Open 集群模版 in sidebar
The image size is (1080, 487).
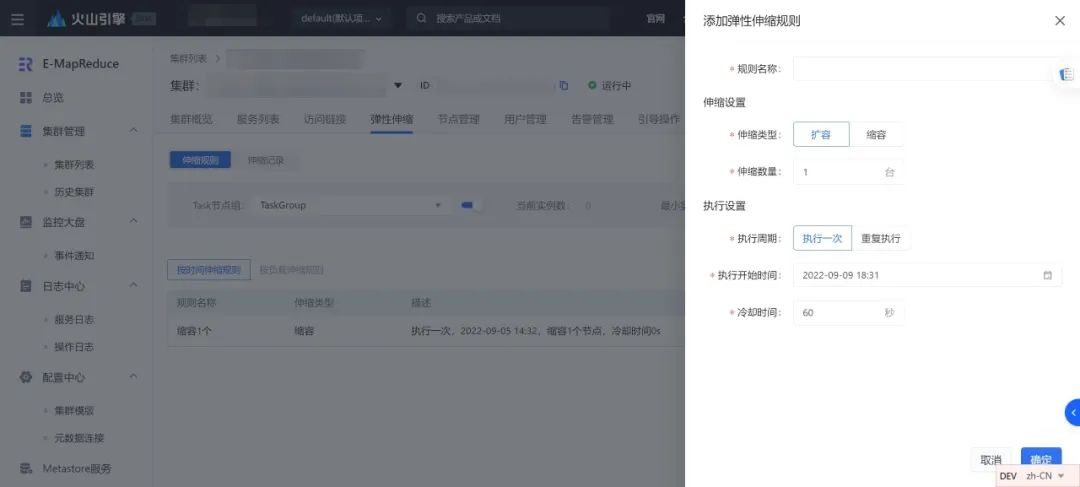click(x=74, y=411)
